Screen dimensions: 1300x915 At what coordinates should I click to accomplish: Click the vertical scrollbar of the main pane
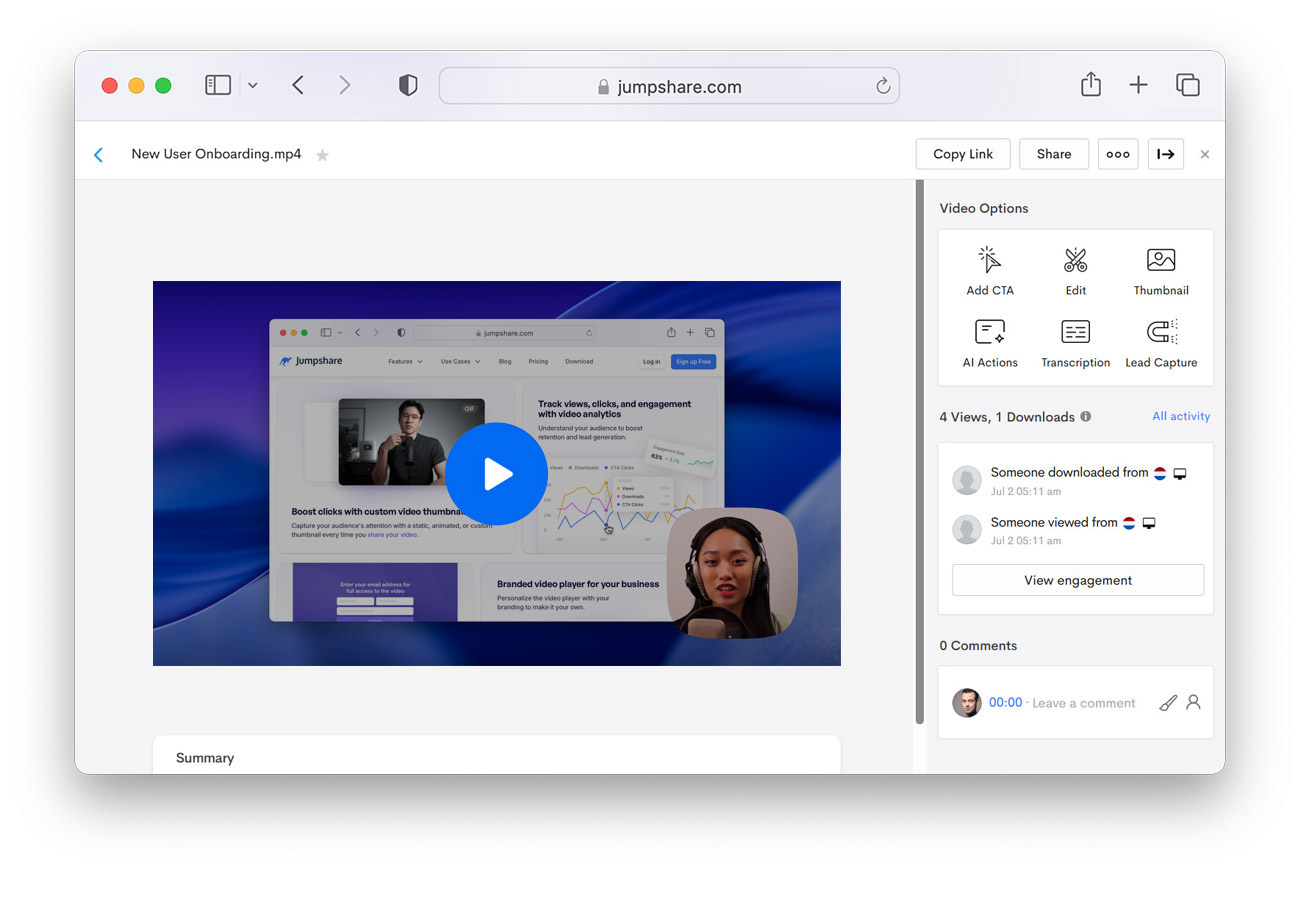[920, 452]
